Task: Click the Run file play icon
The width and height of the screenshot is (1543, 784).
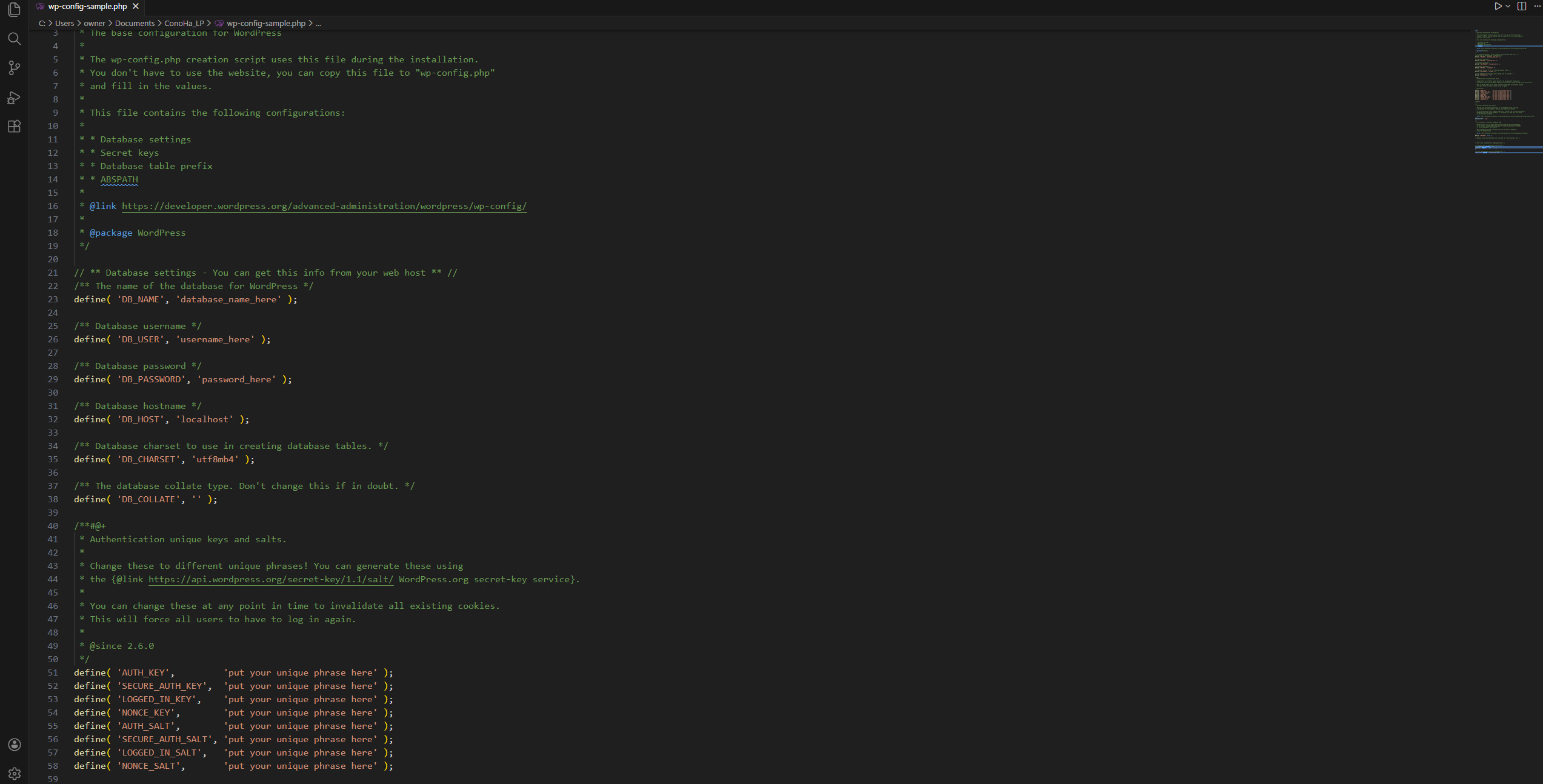Action: (x=1498, y=6)
